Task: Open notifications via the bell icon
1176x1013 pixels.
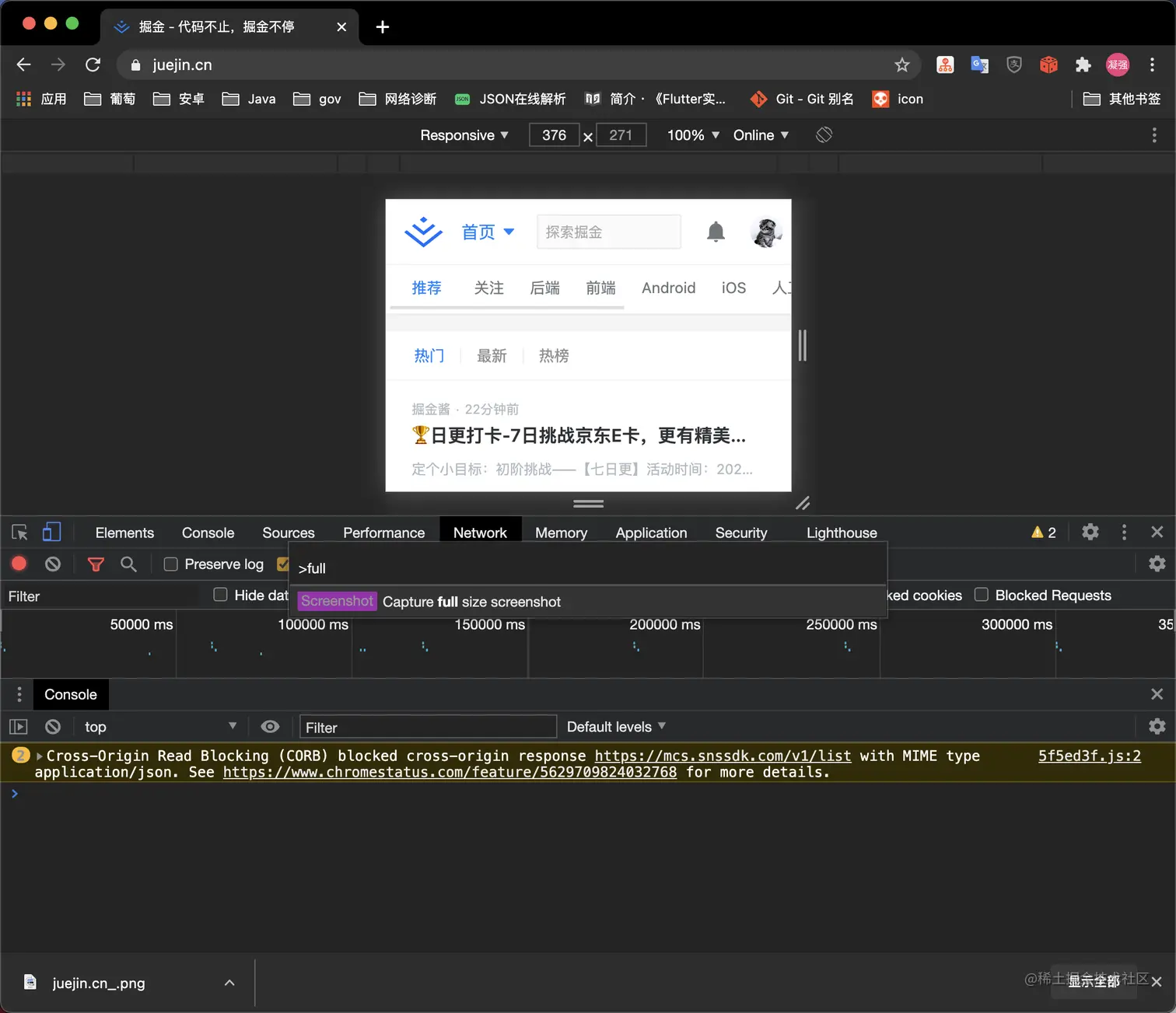Action: [x=716, y=232]
